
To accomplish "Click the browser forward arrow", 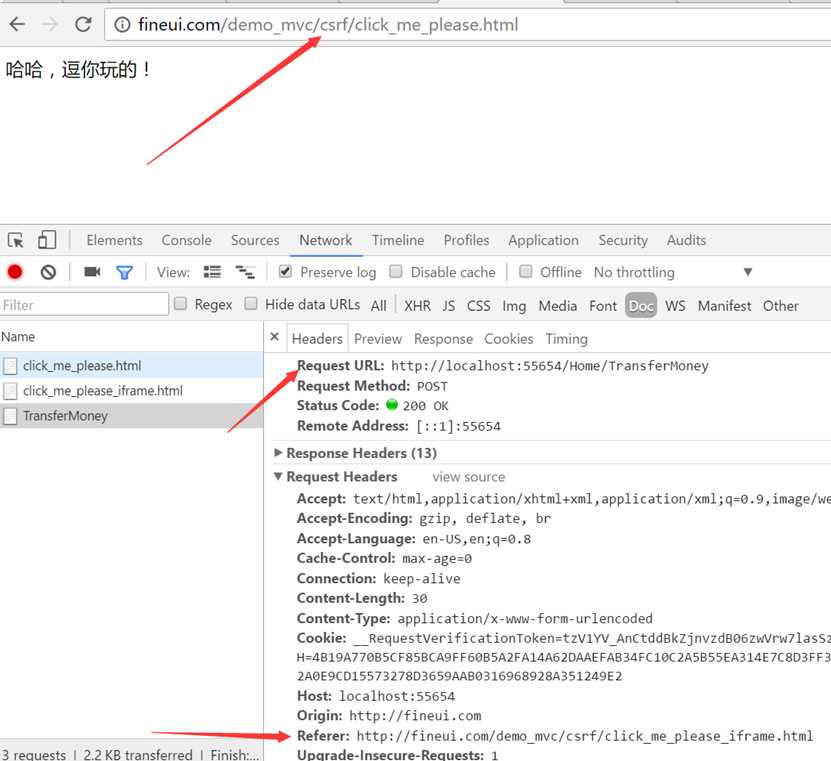I will tap(50, 24).
